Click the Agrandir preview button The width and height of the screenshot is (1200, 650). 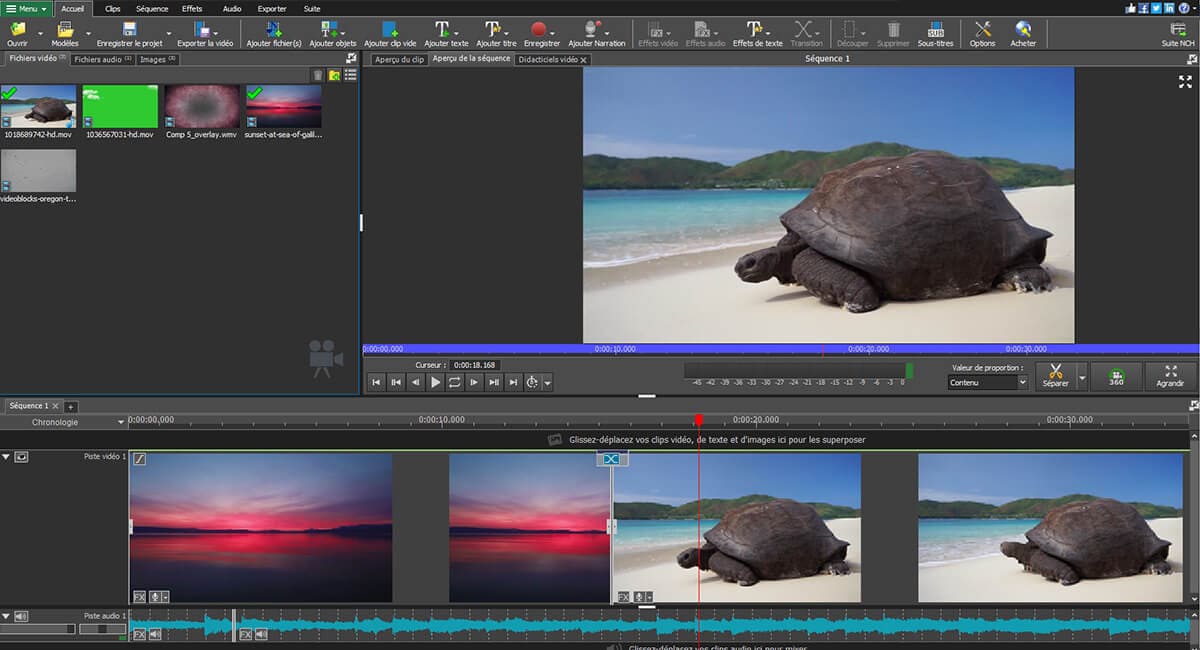1169,376
